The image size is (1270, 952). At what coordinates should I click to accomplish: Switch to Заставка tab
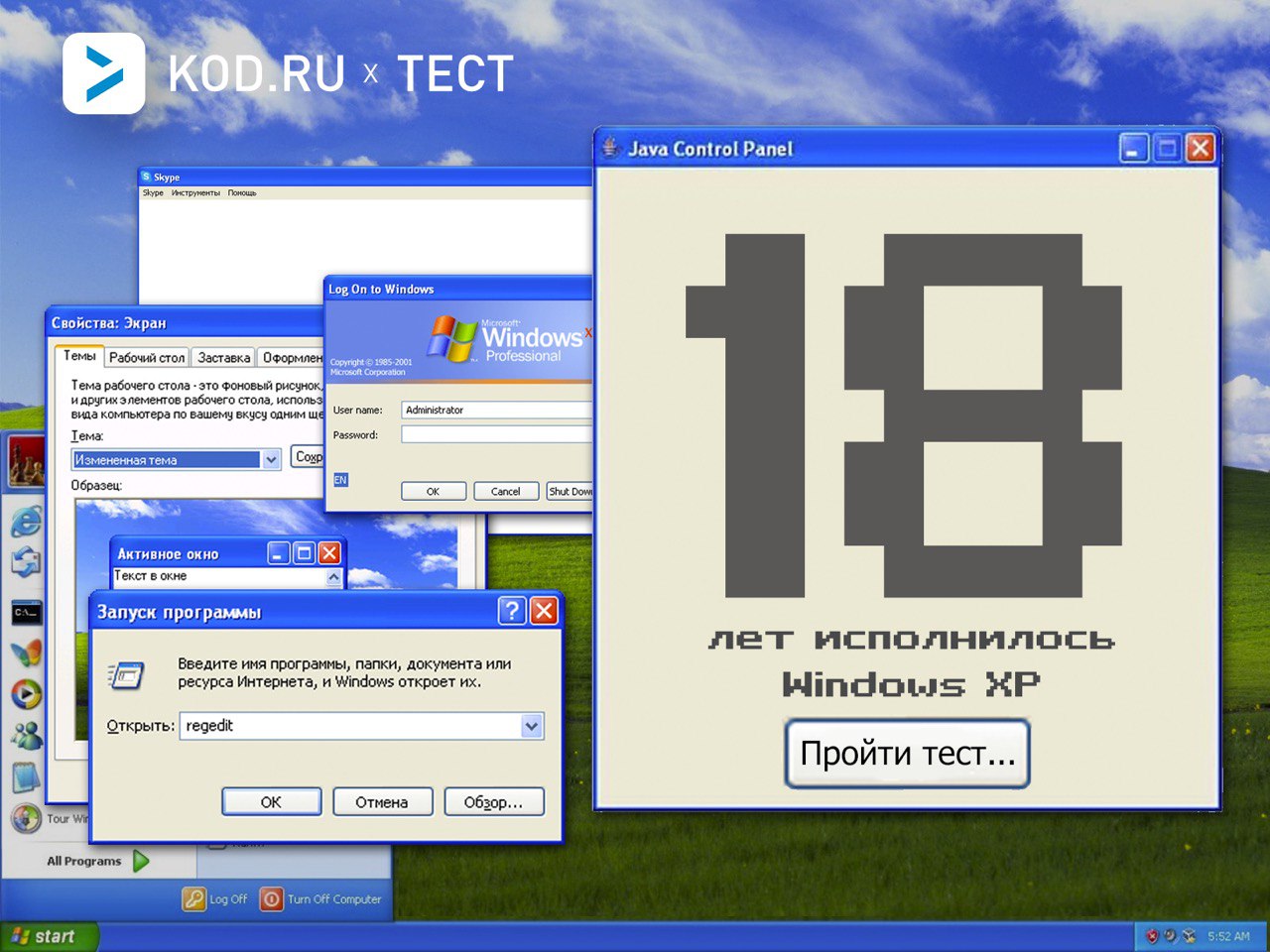click(x=223, y=358)
